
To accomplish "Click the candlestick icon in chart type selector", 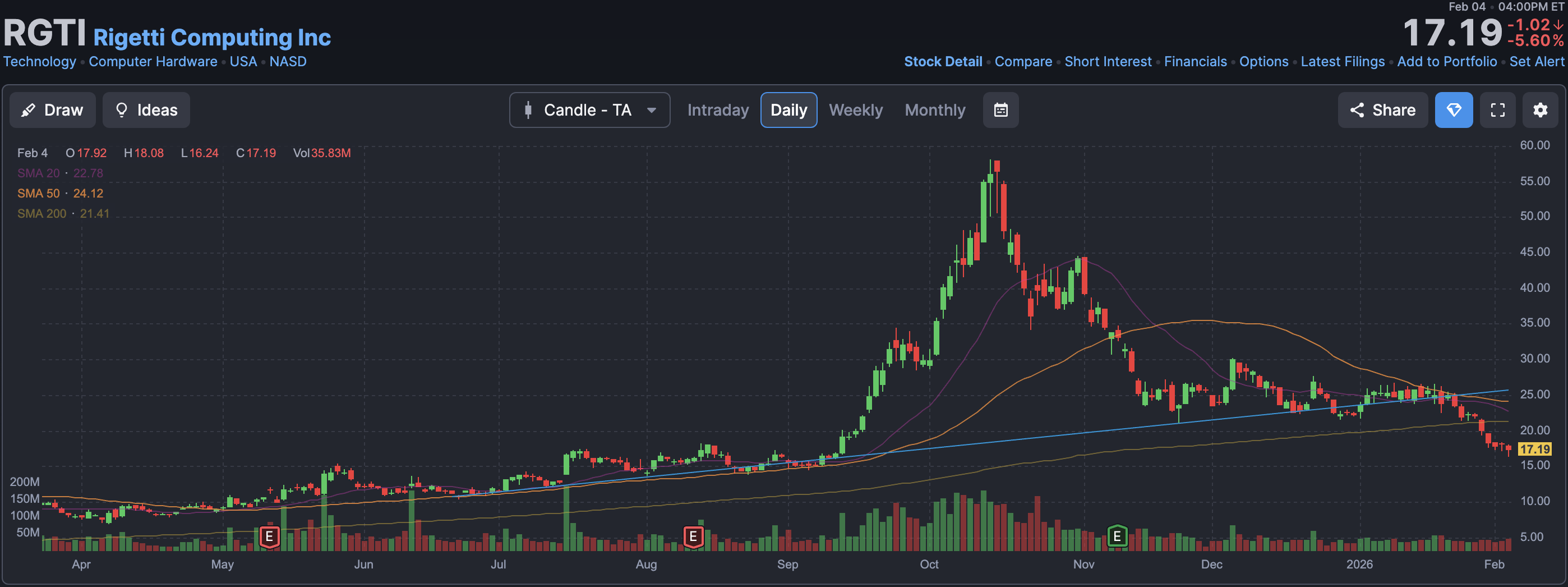I will tap(528, 110).
